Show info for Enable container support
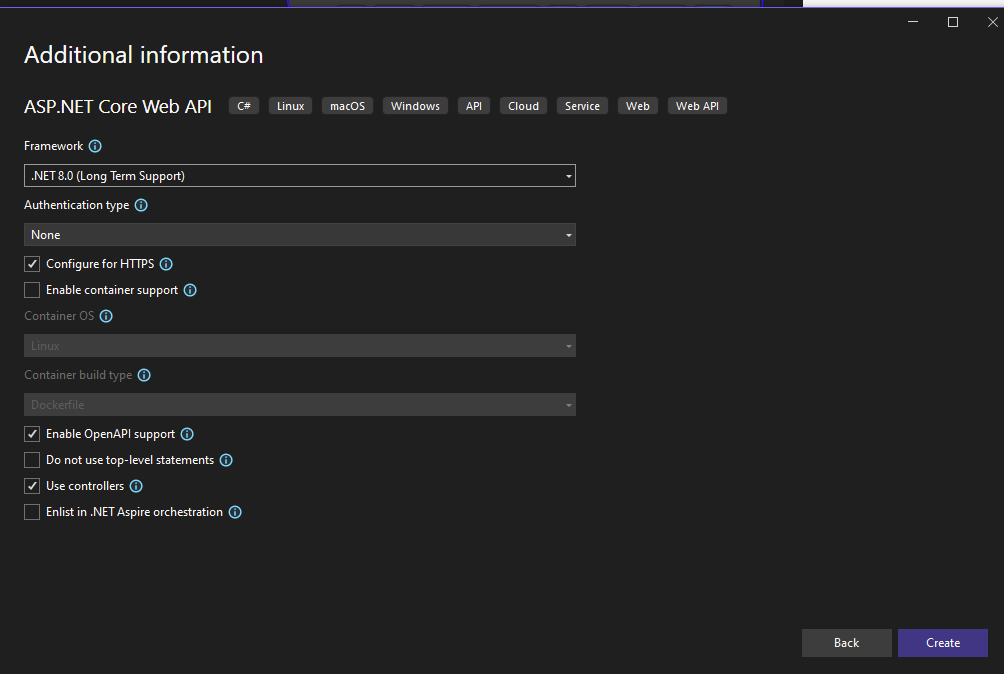 click(x=190, y=290)
